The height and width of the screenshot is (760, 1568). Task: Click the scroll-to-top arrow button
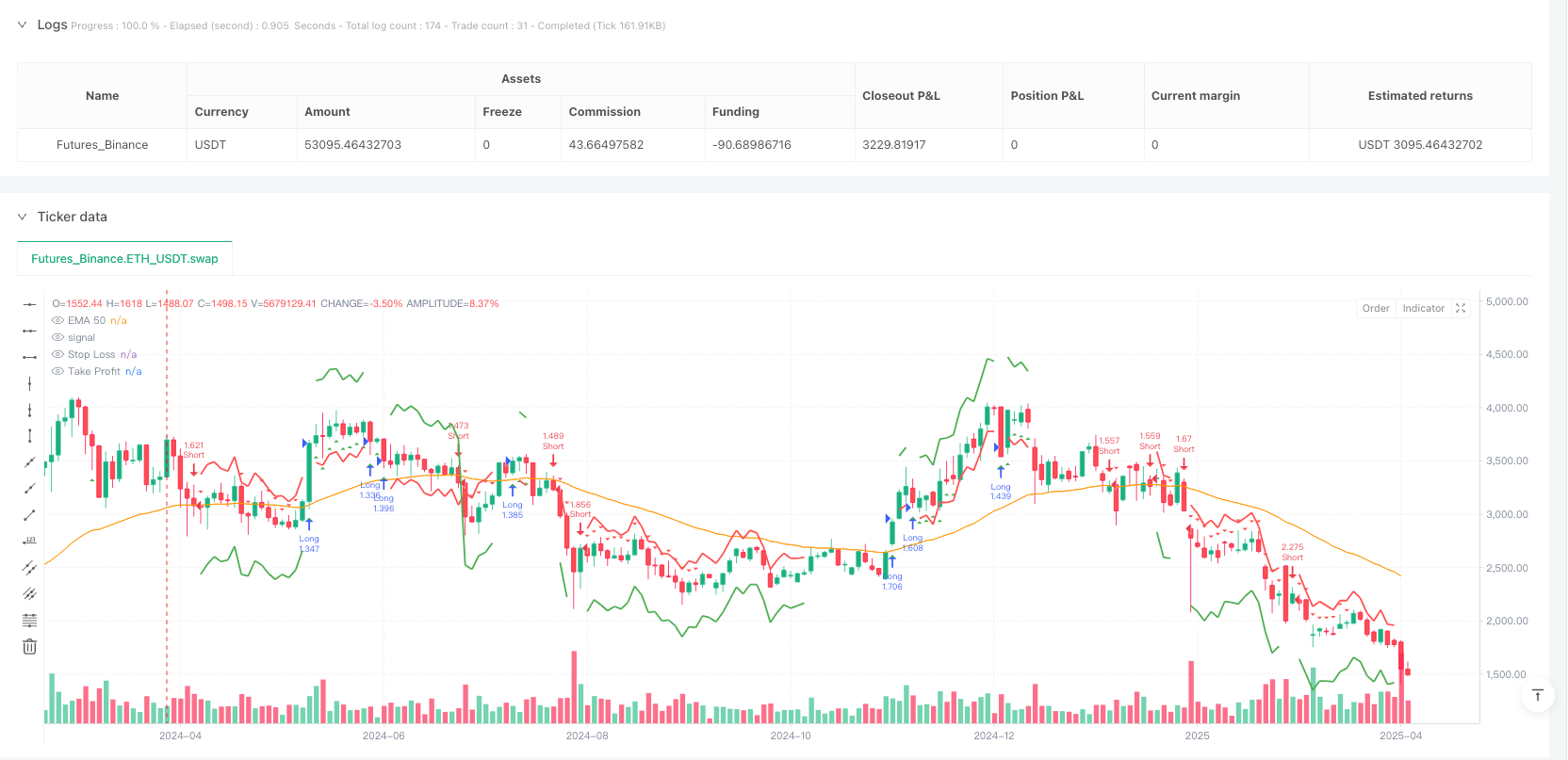[x=1537, y=695]
